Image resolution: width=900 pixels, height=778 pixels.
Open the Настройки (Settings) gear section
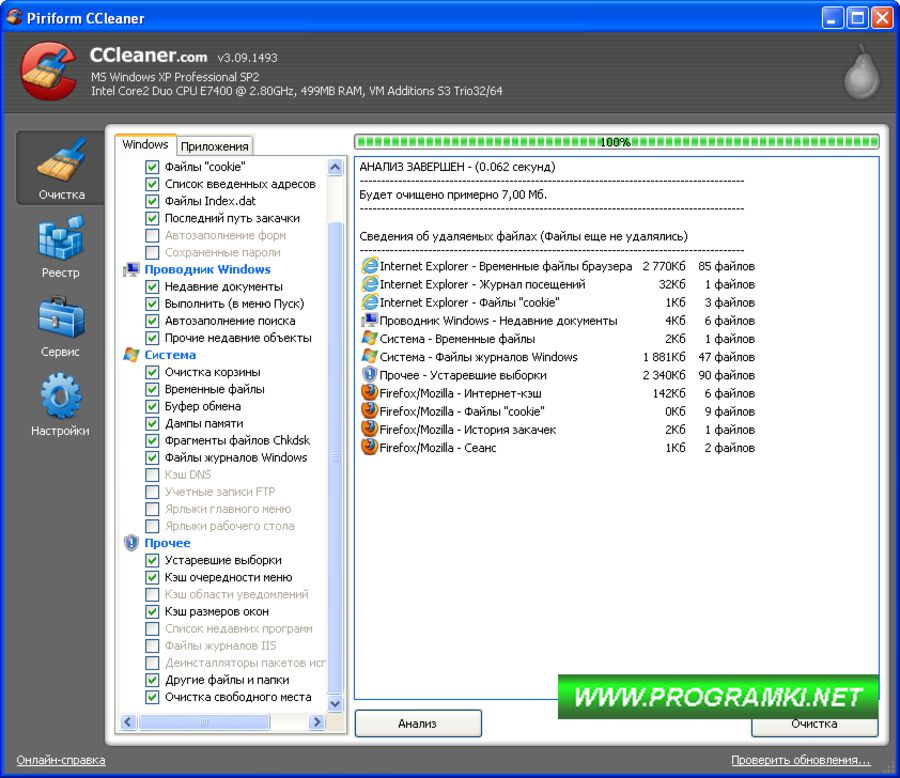pos(61,405)
